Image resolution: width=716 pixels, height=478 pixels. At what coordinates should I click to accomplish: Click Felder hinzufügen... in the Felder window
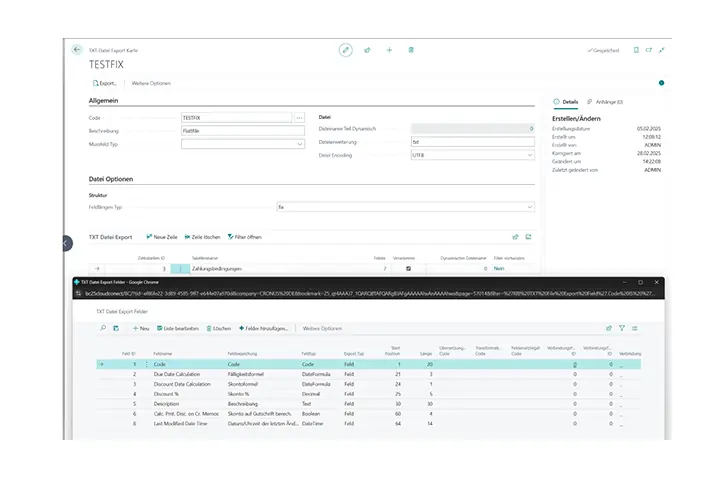point(263,328)
